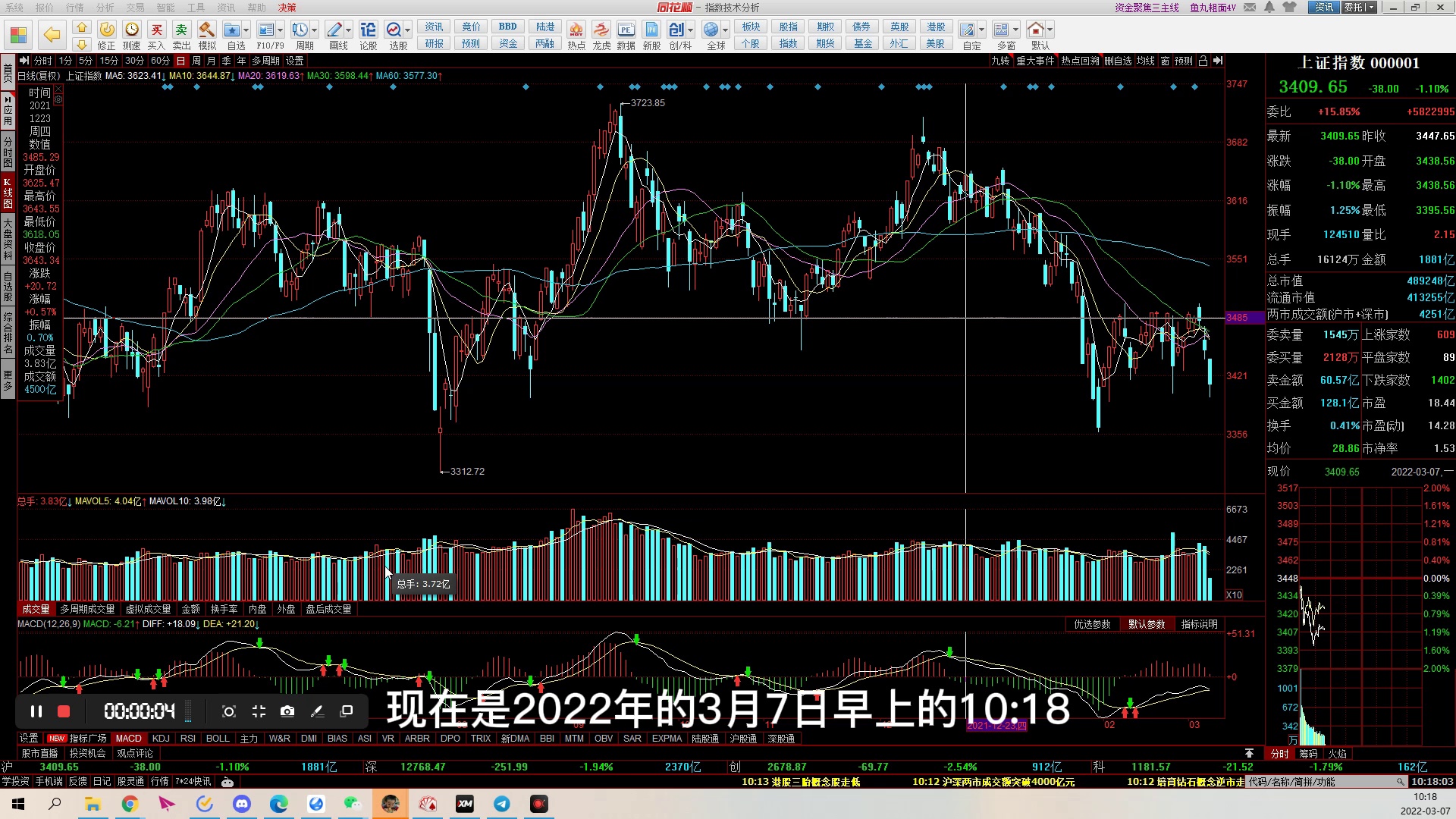Open the 论股 discussion icon

tap(368, 30)
